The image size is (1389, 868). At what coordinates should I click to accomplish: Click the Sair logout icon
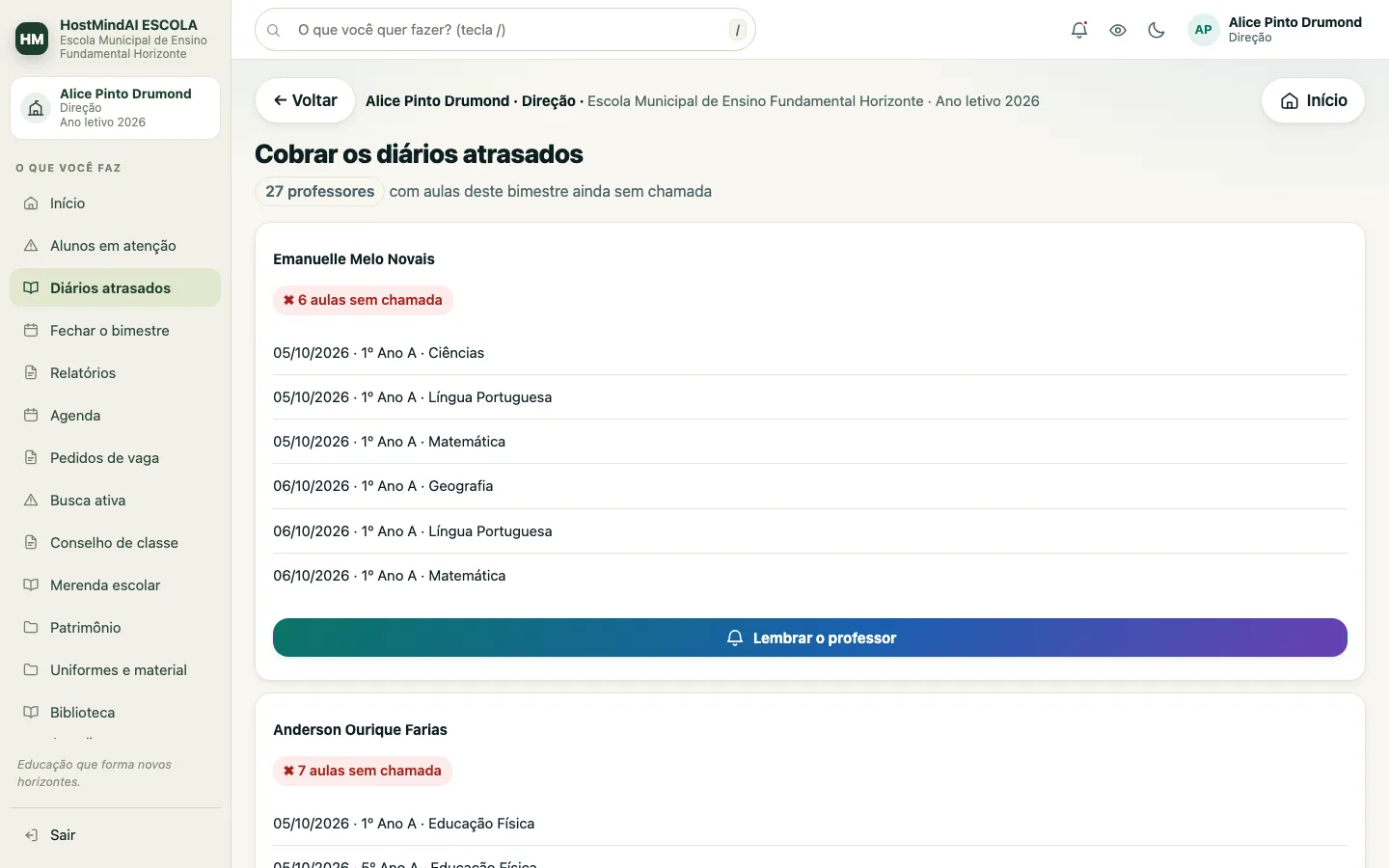(x=31, y=835)
